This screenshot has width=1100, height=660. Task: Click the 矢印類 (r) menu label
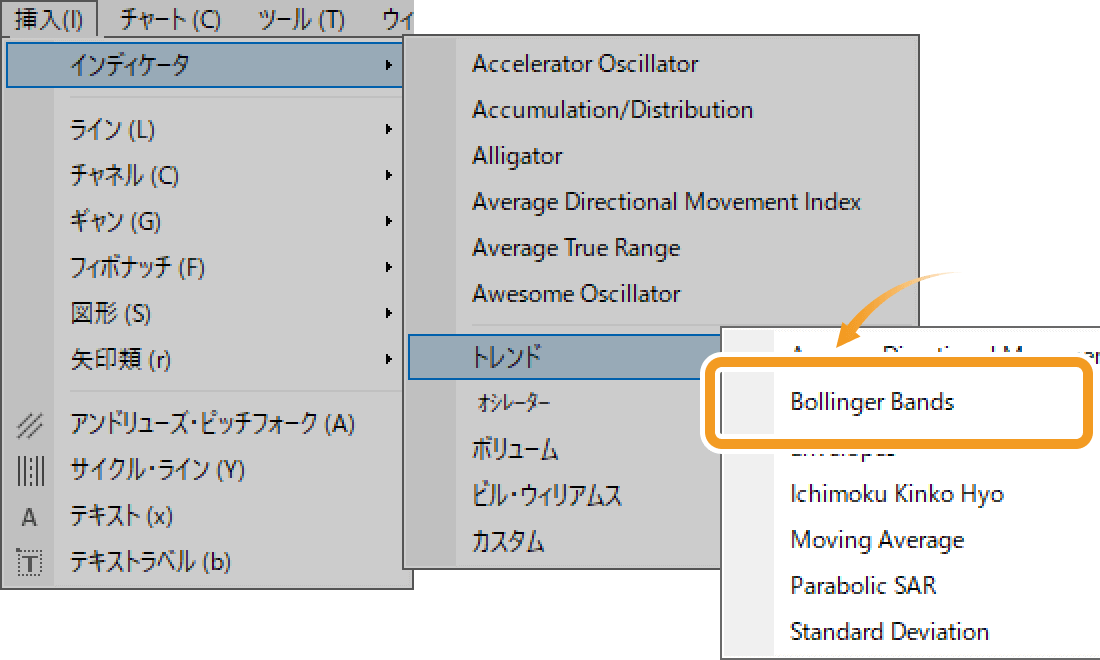[x=120, y=359]
